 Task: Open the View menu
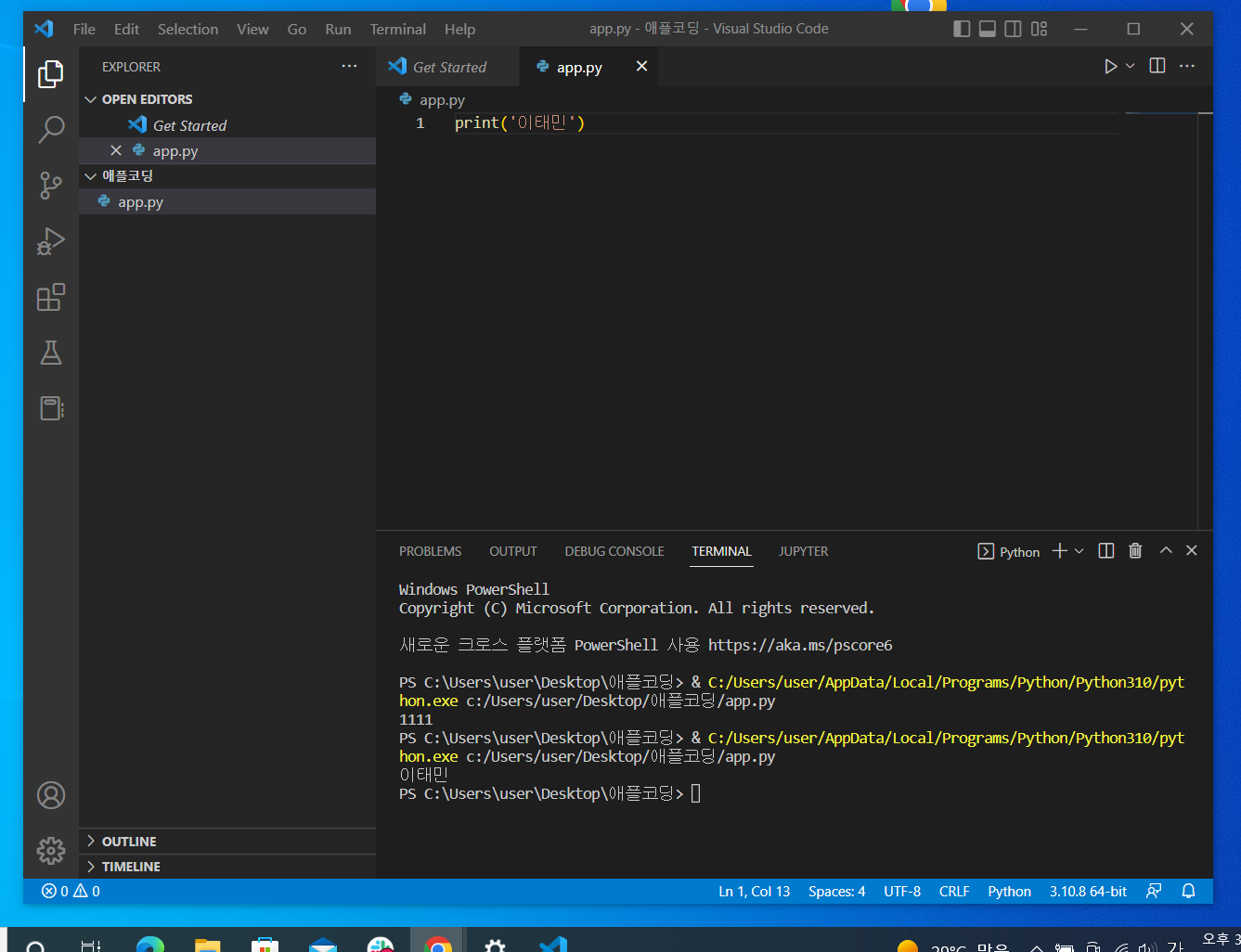pos(252,29)
